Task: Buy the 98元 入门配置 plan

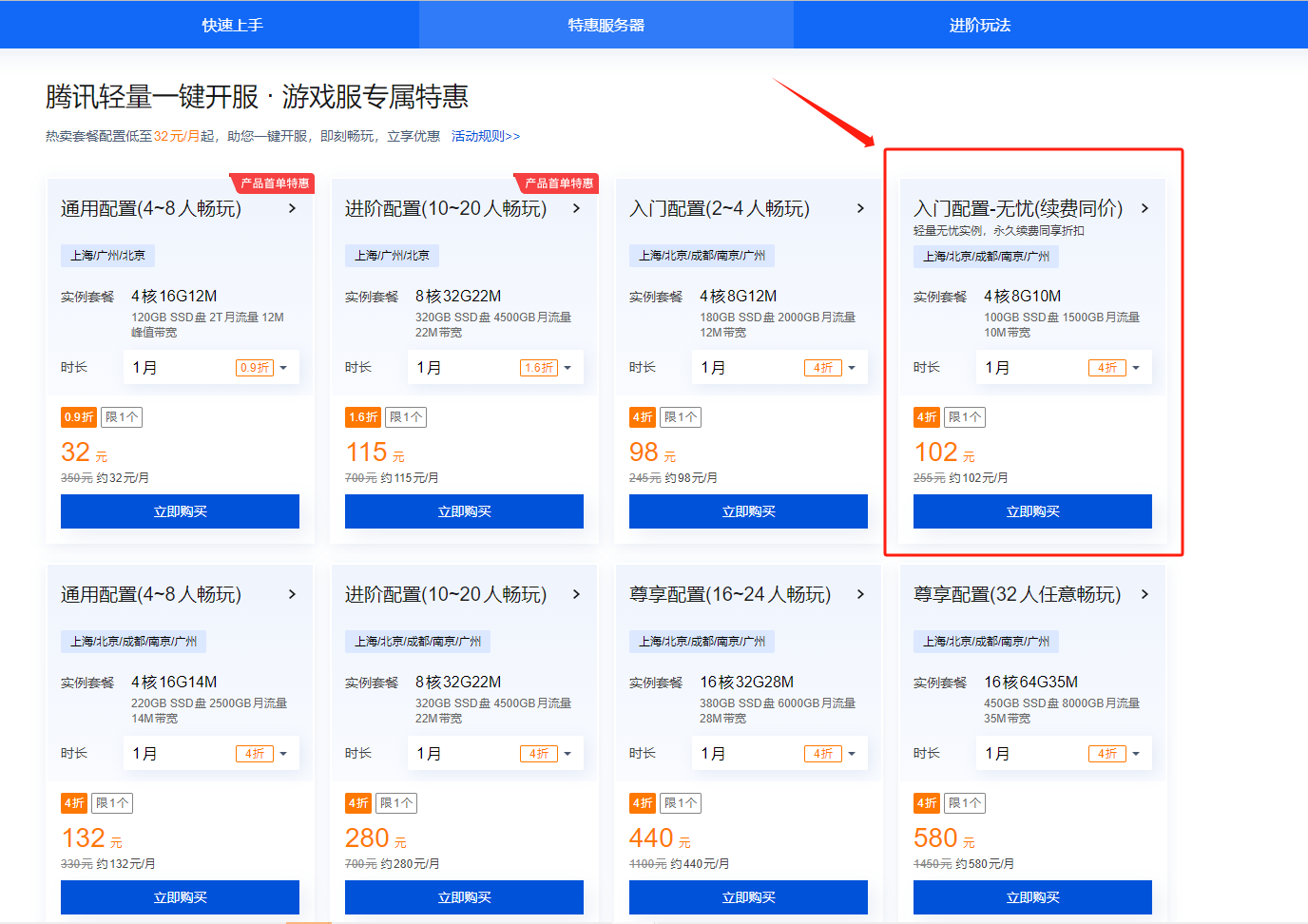Action: [748, 511]
